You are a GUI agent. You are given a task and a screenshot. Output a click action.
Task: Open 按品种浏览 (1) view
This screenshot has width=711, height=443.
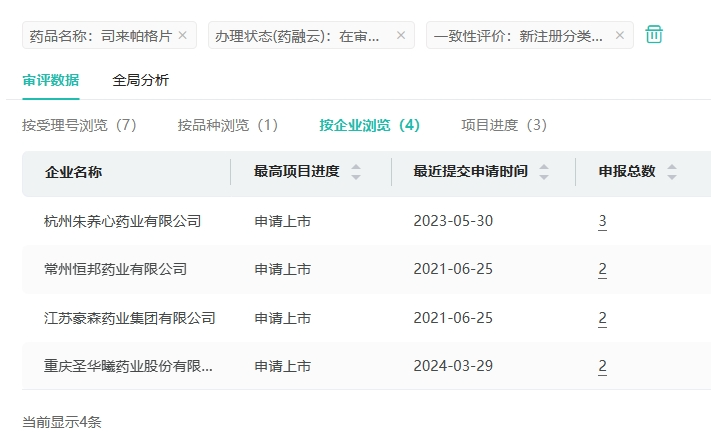[228, 125]
